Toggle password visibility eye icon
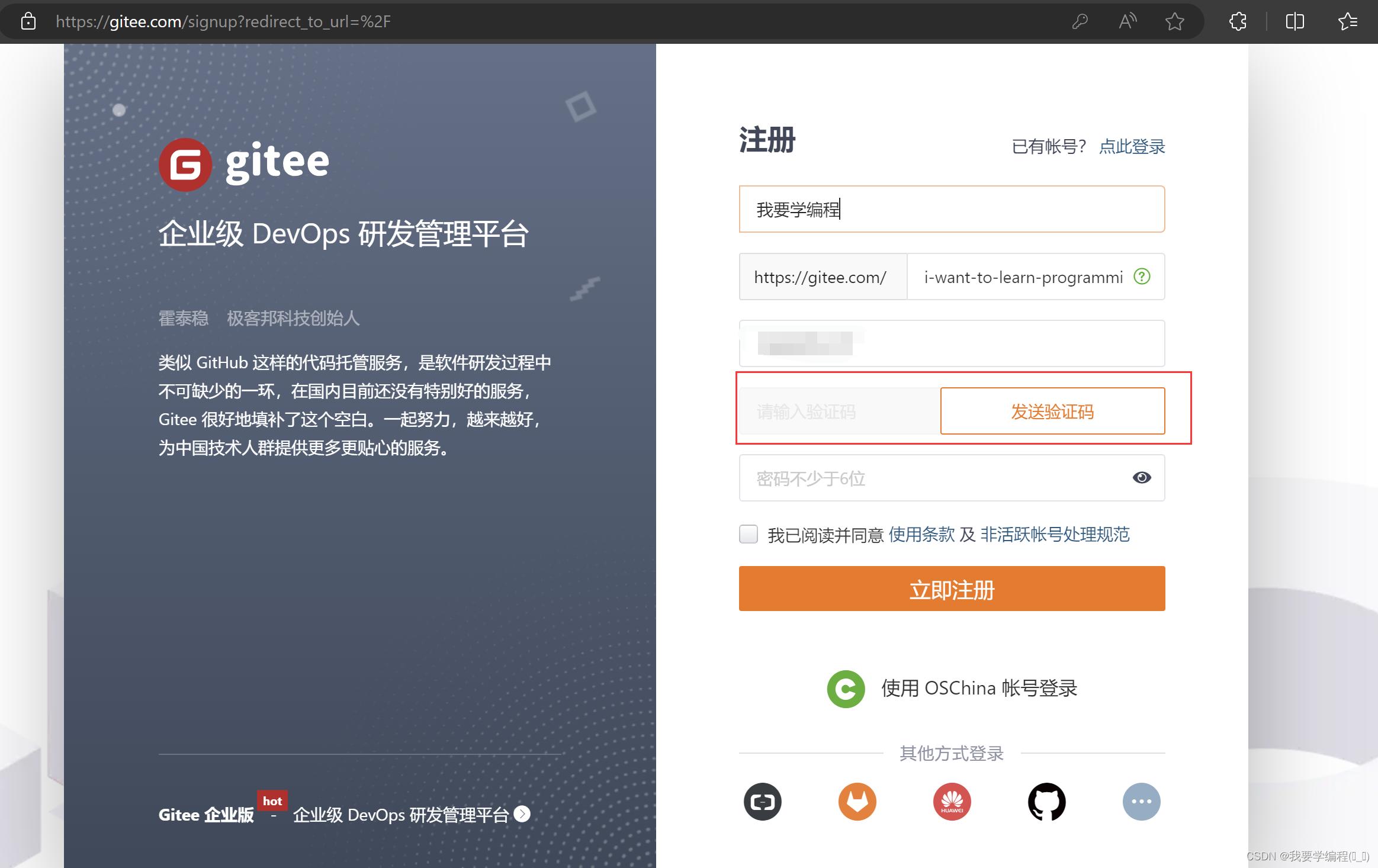 pyautogui.click(x=1142, y=478)
